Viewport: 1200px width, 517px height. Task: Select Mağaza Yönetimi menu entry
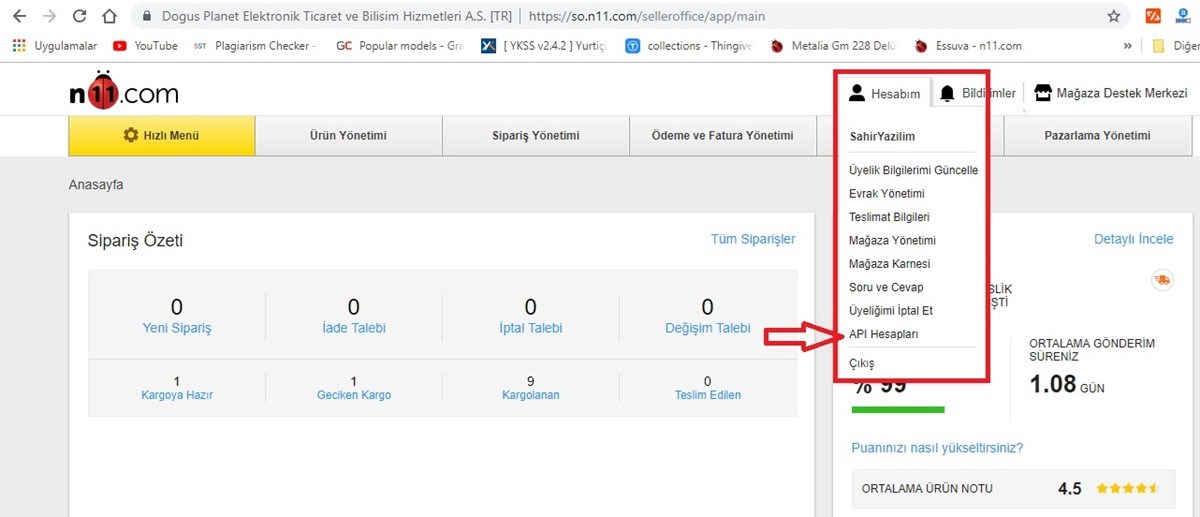point(892,240)
